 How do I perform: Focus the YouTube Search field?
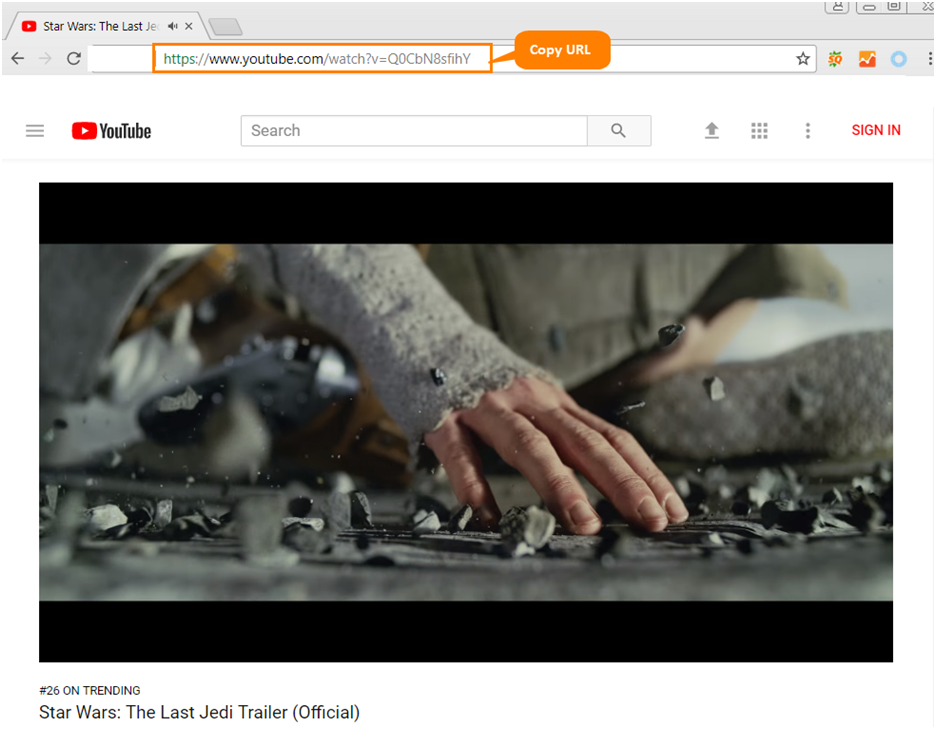414,131
